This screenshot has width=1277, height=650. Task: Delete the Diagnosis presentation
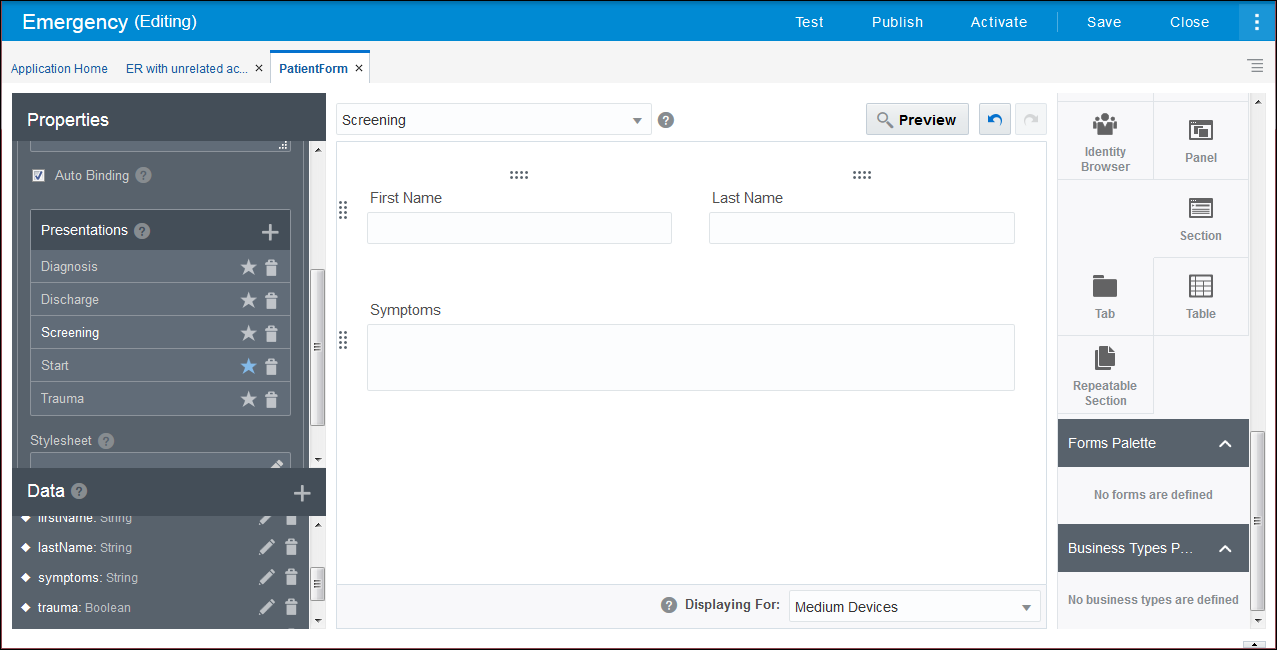tap(271, 267)
